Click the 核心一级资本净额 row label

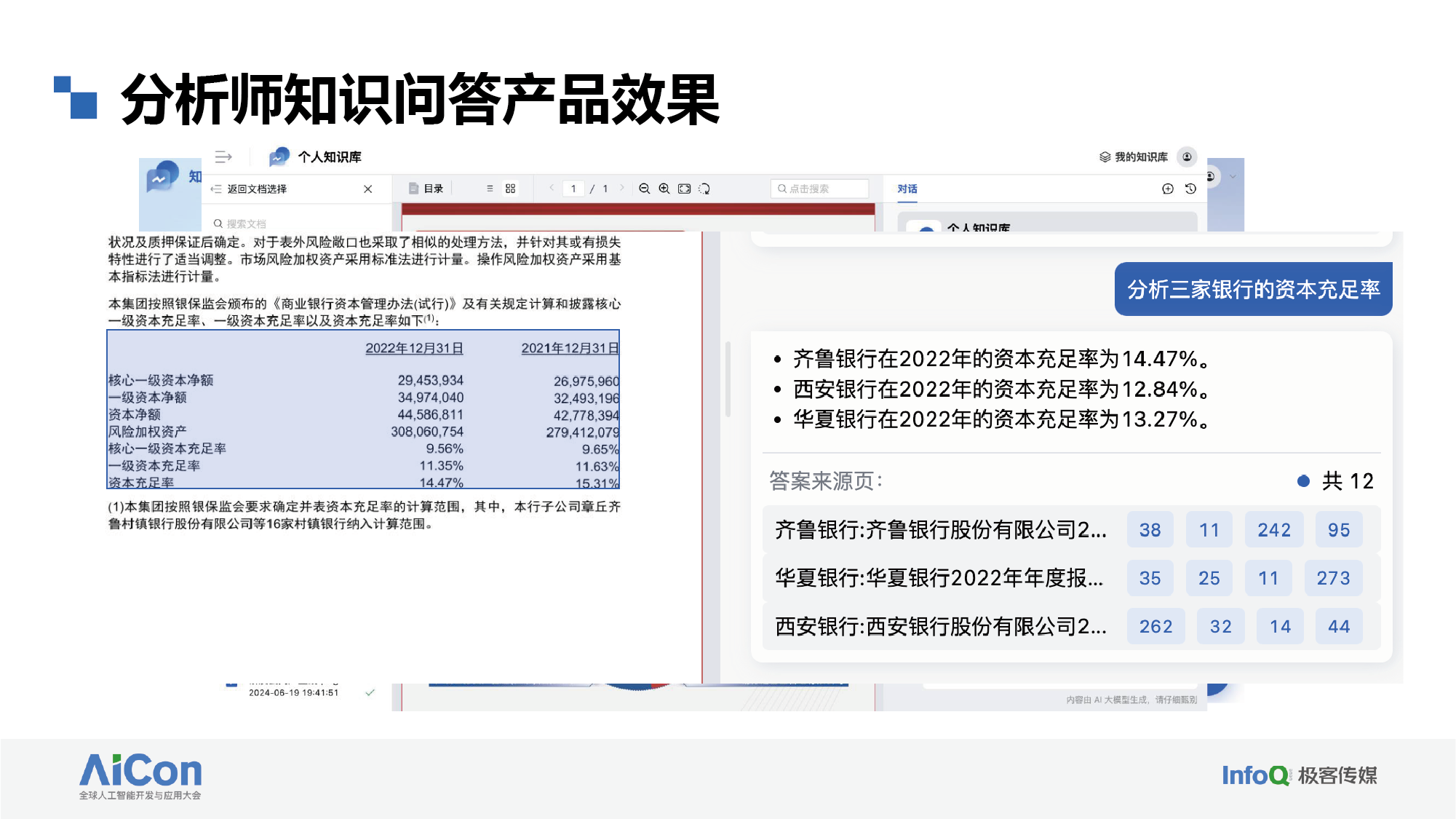[161, 380]
